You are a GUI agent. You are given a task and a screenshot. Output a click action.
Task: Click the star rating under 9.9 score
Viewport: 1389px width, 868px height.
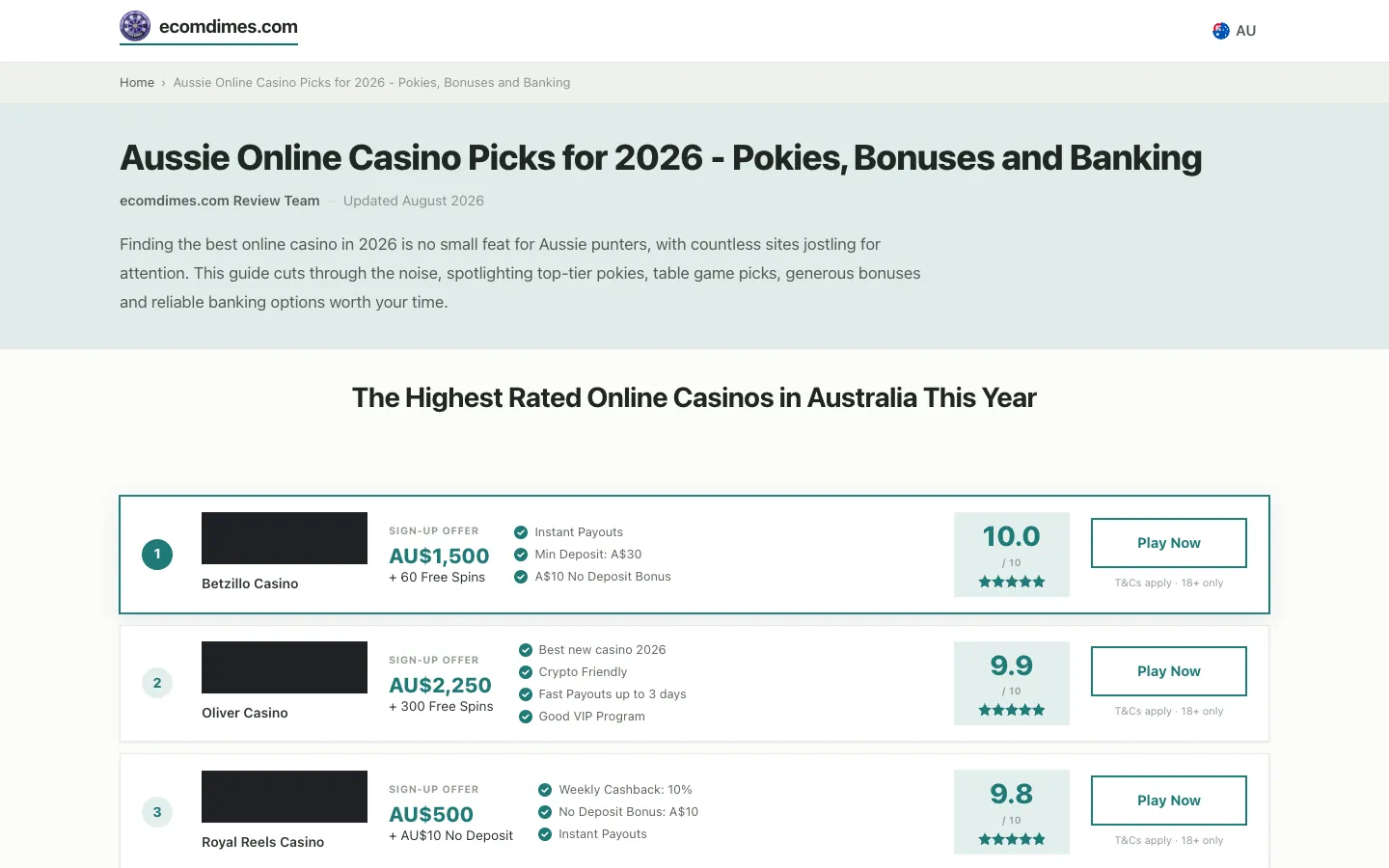[x=1012, y=710]
